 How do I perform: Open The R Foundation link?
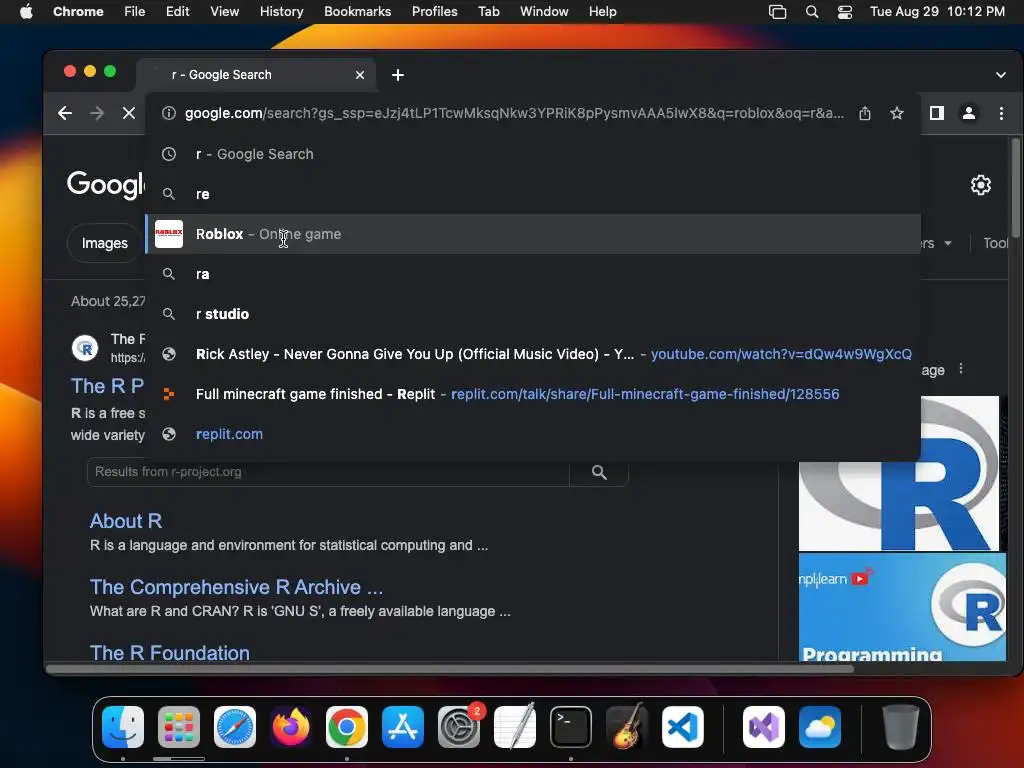pos(170,652)
